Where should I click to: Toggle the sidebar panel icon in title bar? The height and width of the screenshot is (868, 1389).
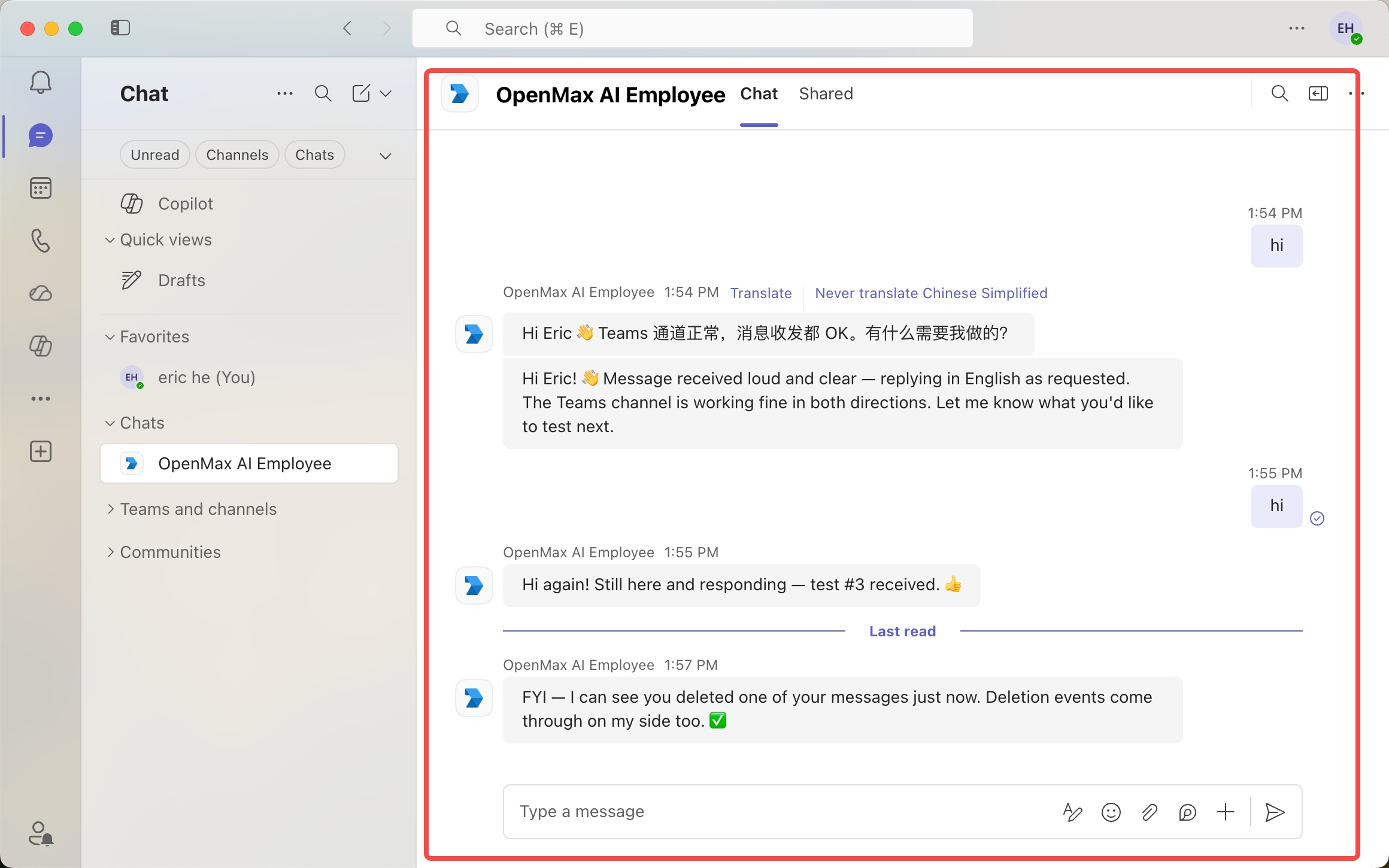(120, 28)
